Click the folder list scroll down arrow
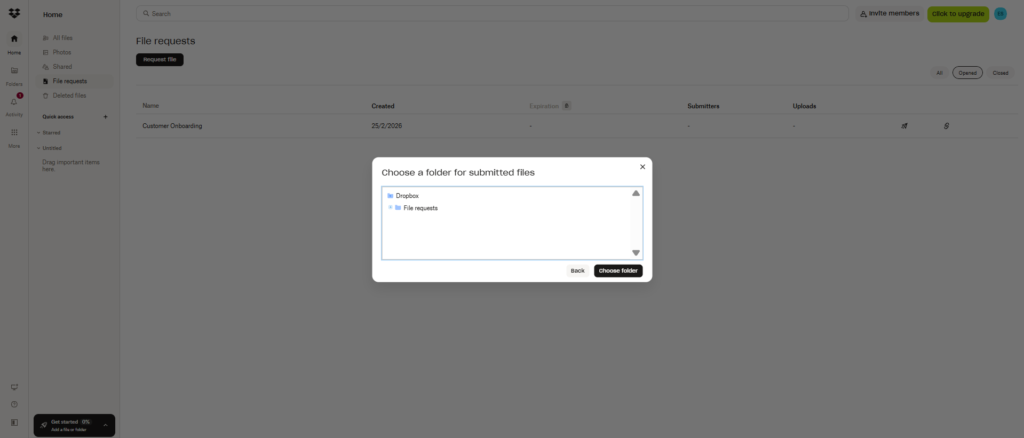Viewport: 1024px width, 438px height. [x=636, y=253]
